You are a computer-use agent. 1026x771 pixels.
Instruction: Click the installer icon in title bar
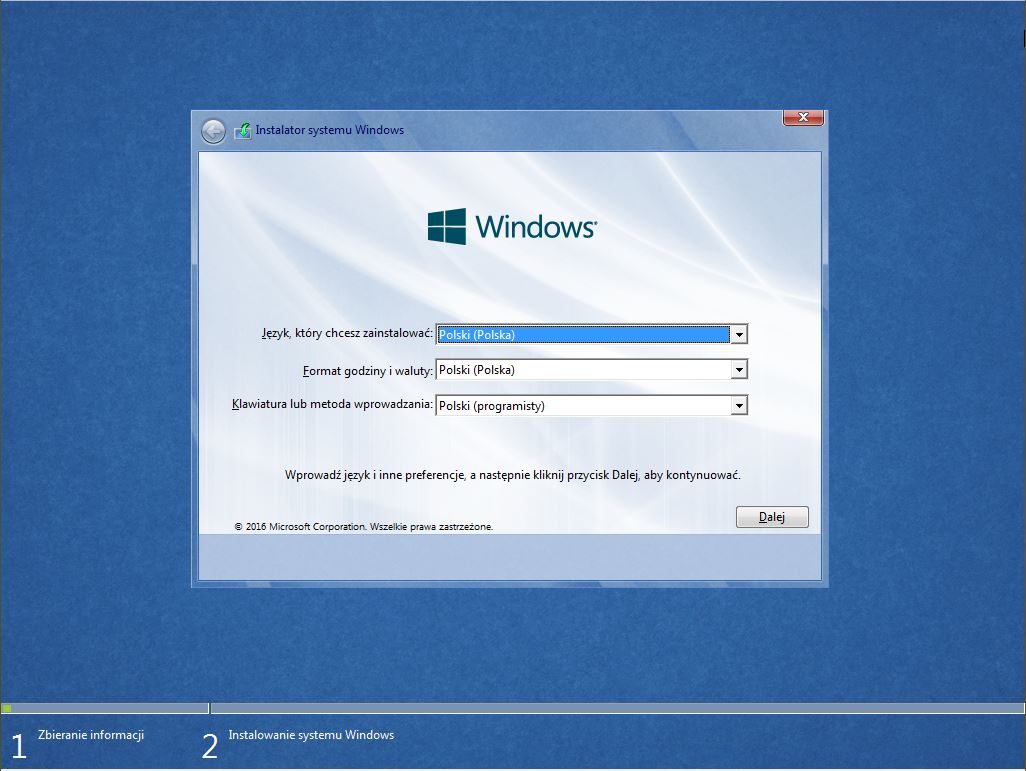coord(242,131)
